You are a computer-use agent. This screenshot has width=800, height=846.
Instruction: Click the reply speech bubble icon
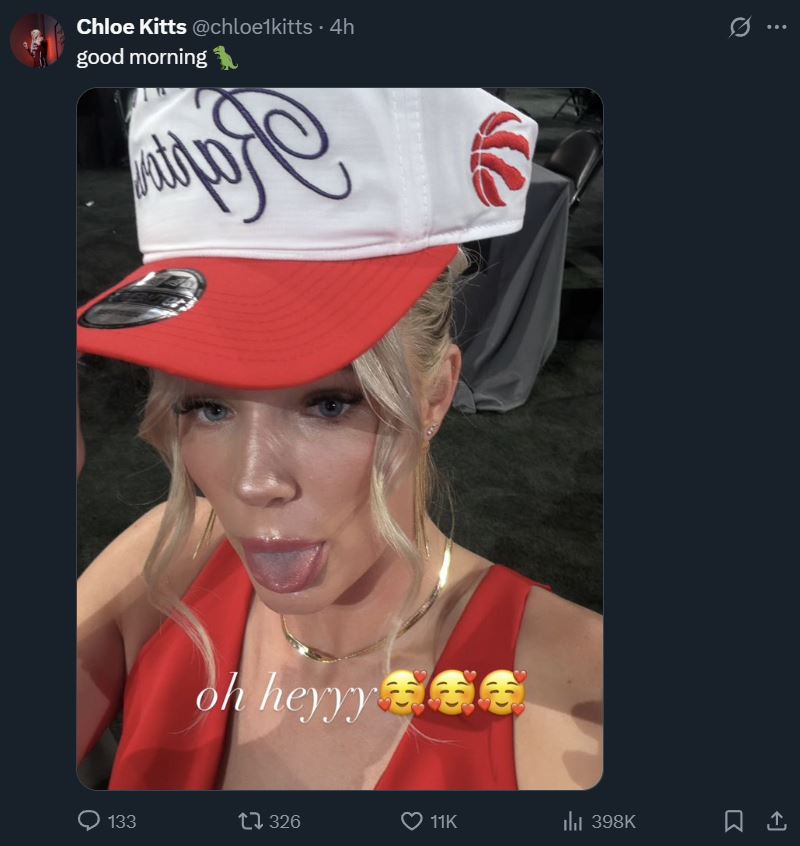pos(89,821)
